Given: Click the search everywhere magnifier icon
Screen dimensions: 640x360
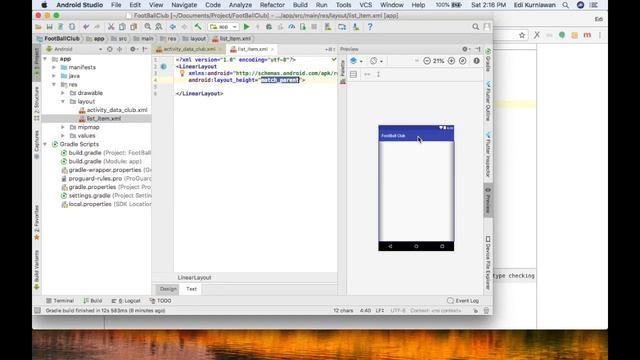Looking at the screenshot, I should tap(476, 27).
